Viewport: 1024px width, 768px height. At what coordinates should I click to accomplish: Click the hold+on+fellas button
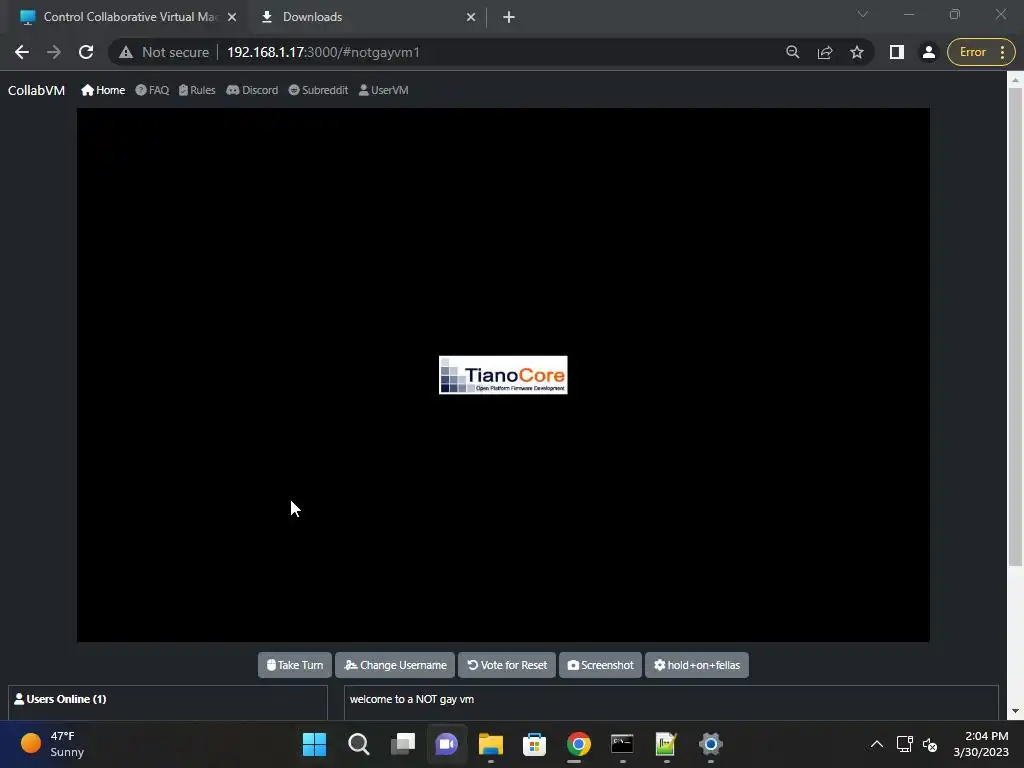(697, 665)
